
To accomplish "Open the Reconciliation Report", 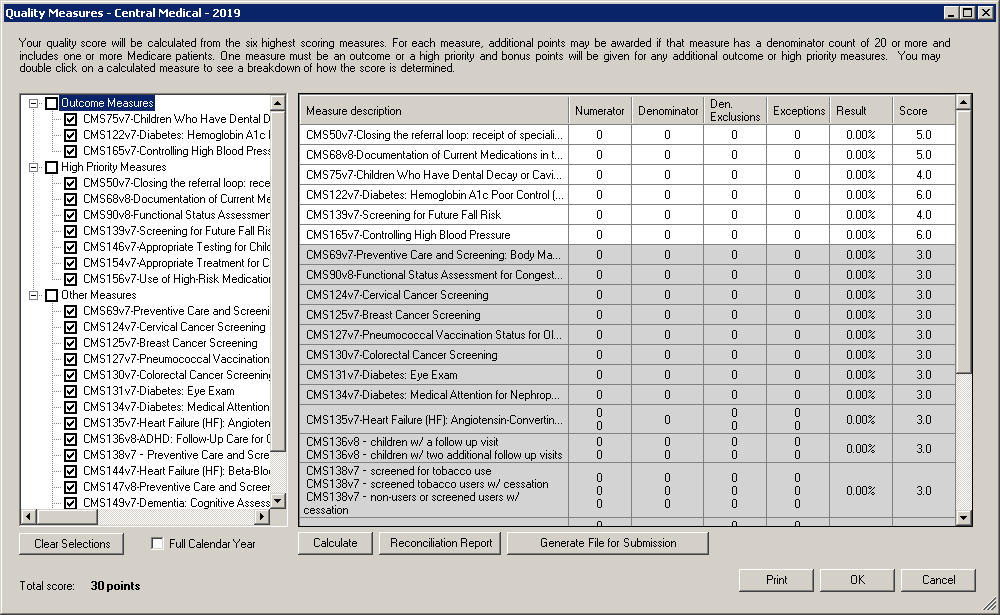I will click(441, 543).
